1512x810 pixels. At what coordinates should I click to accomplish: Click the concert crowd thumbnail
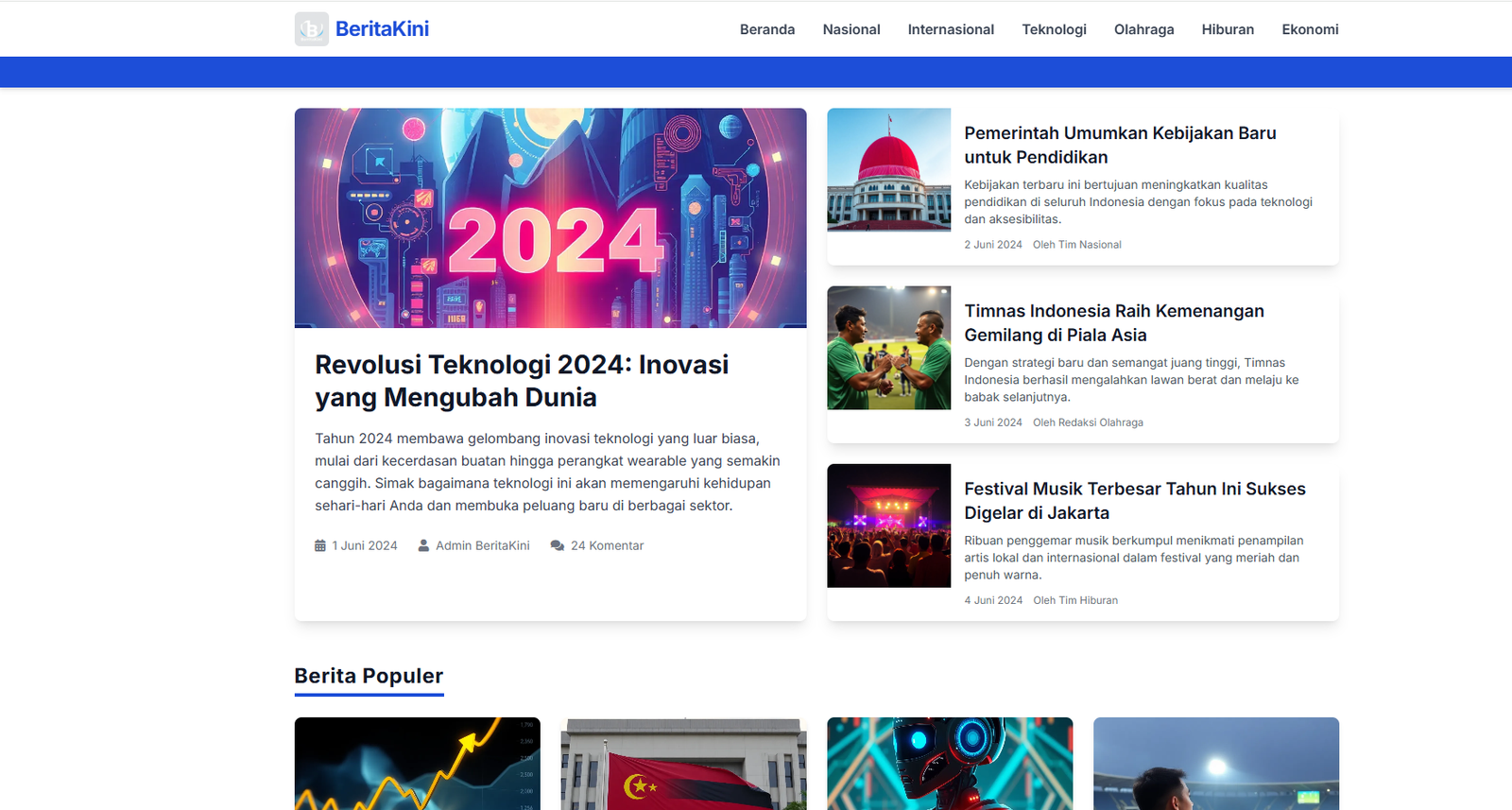889,526
